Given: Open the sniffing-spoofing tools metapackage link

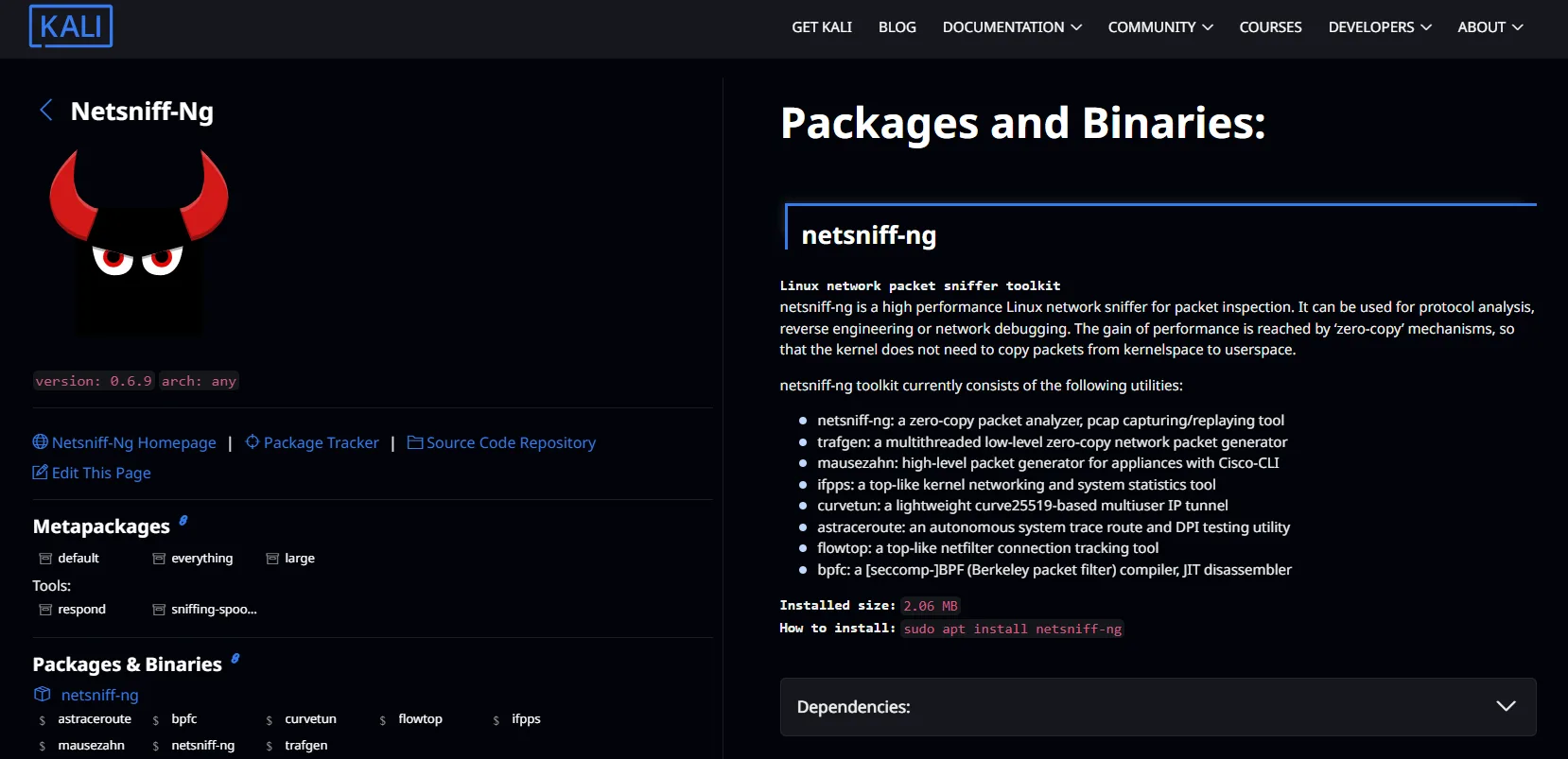Looking at the screenshot, I should coord(213,610).
